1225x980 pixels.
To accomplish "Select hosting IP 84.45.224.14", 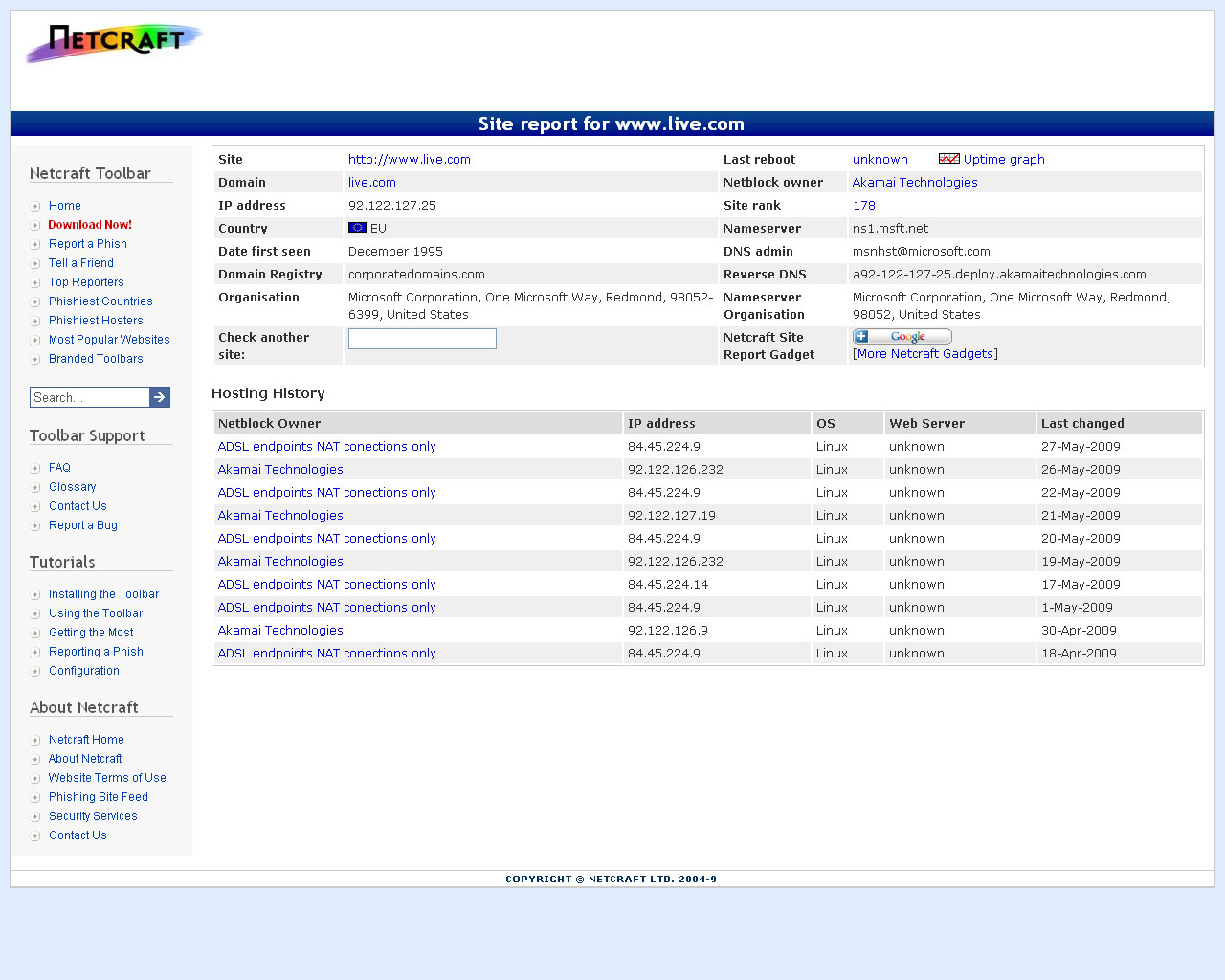I will pos(668,585).
